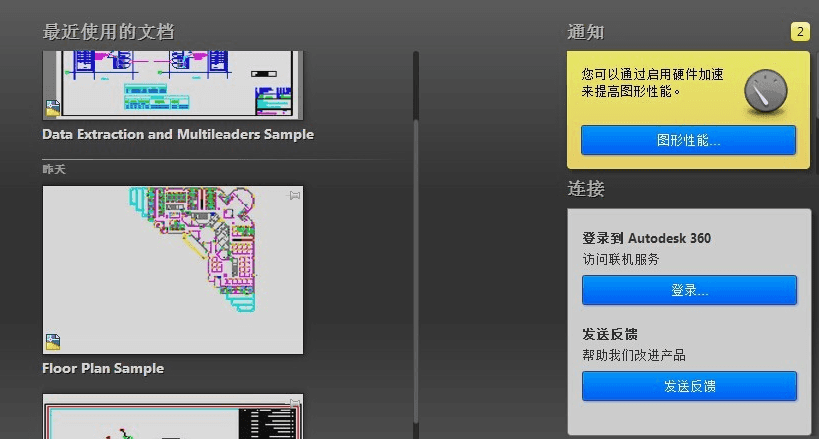Click DWG file icon on Data Extraction thumbnail

[x=52, y=109]
